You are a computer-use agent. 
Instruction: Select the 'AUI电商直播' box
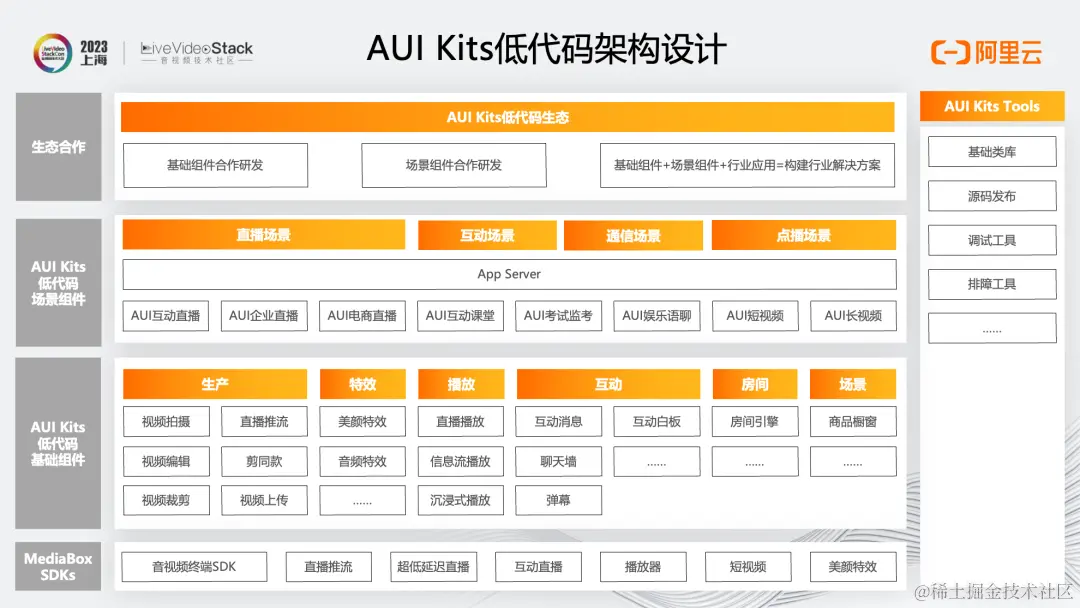click(362, 316)
